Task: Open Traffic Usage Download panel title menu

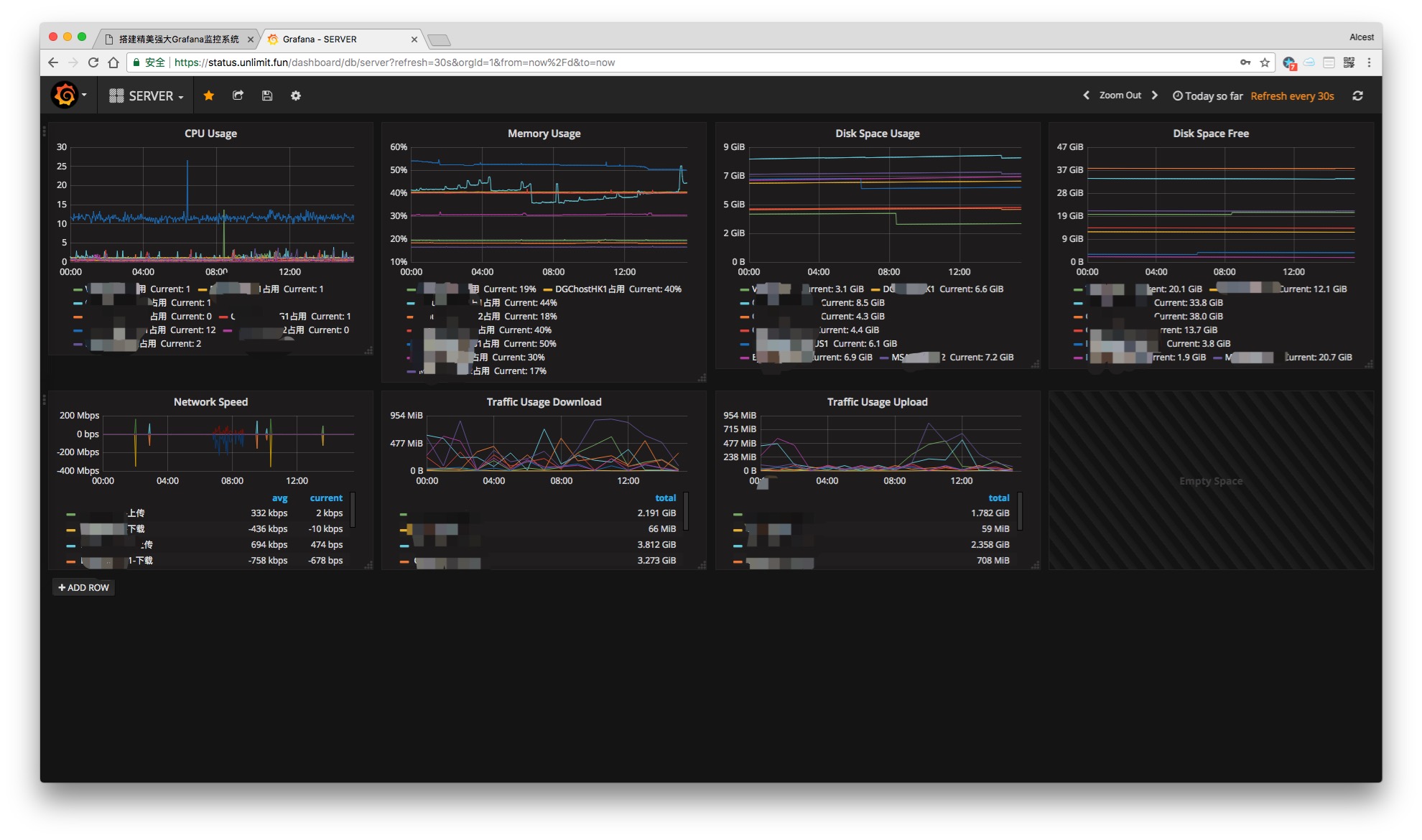Action: [544, 402]
